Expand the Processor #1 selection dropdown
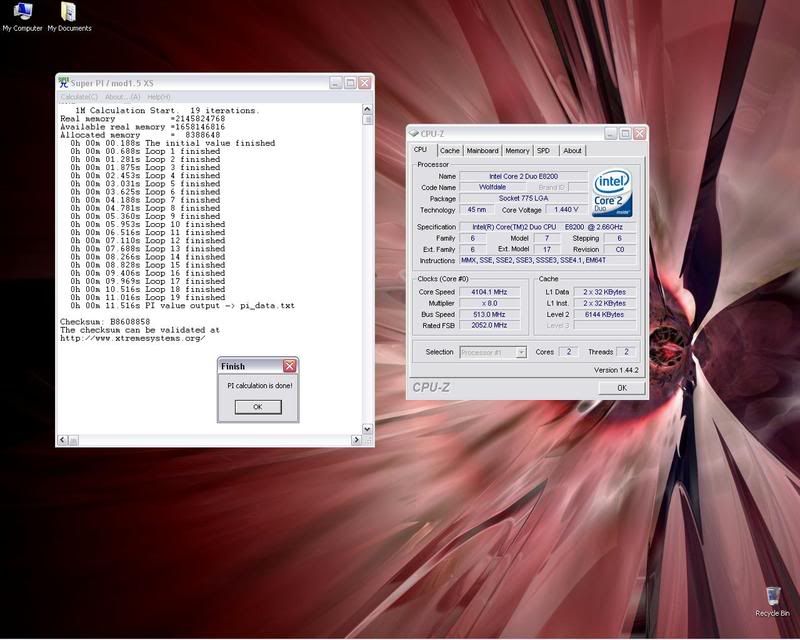The height and width of the screenshot is (640, 800). (x=521, y=352)
